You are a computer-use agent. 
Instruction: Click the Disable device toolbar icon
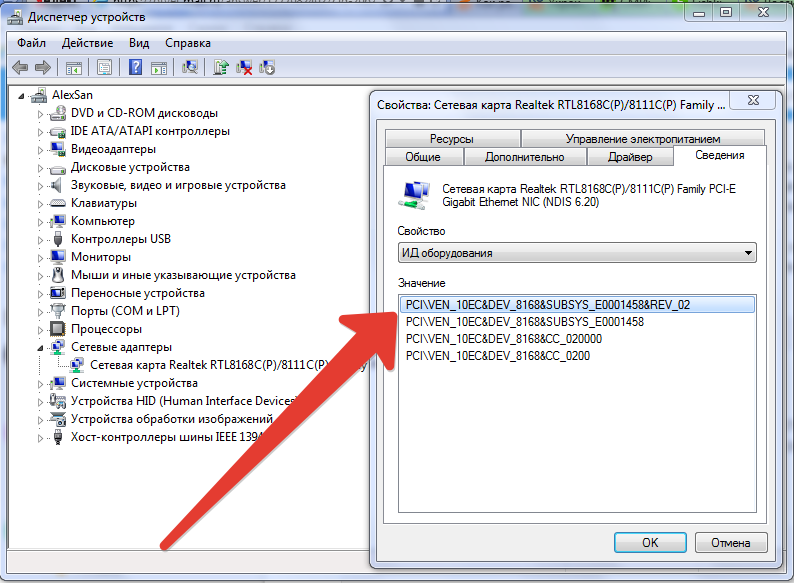click(267, 68)
